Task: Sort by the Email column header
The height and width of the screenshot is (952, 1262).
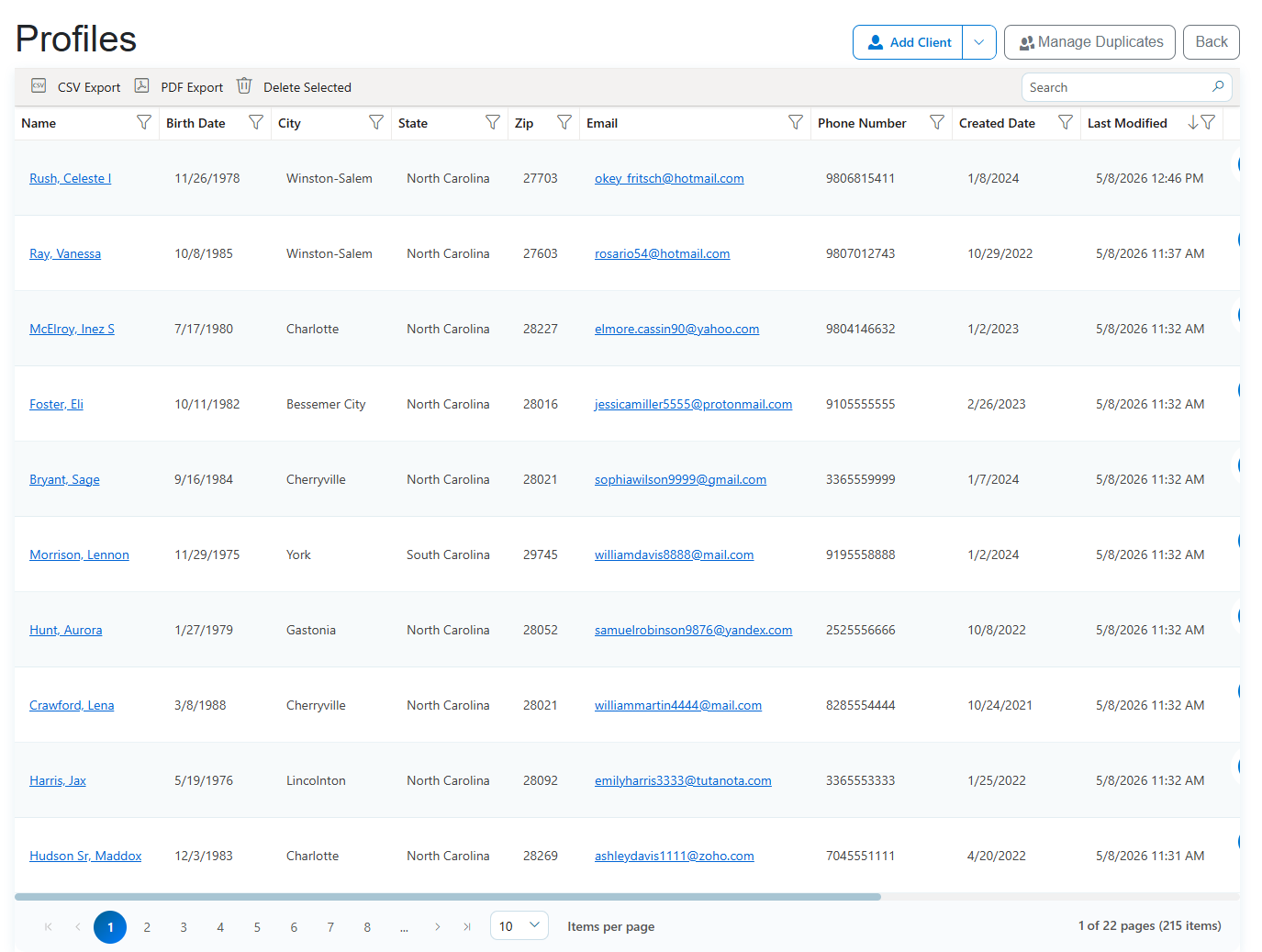Action: [x=602, y=123]
